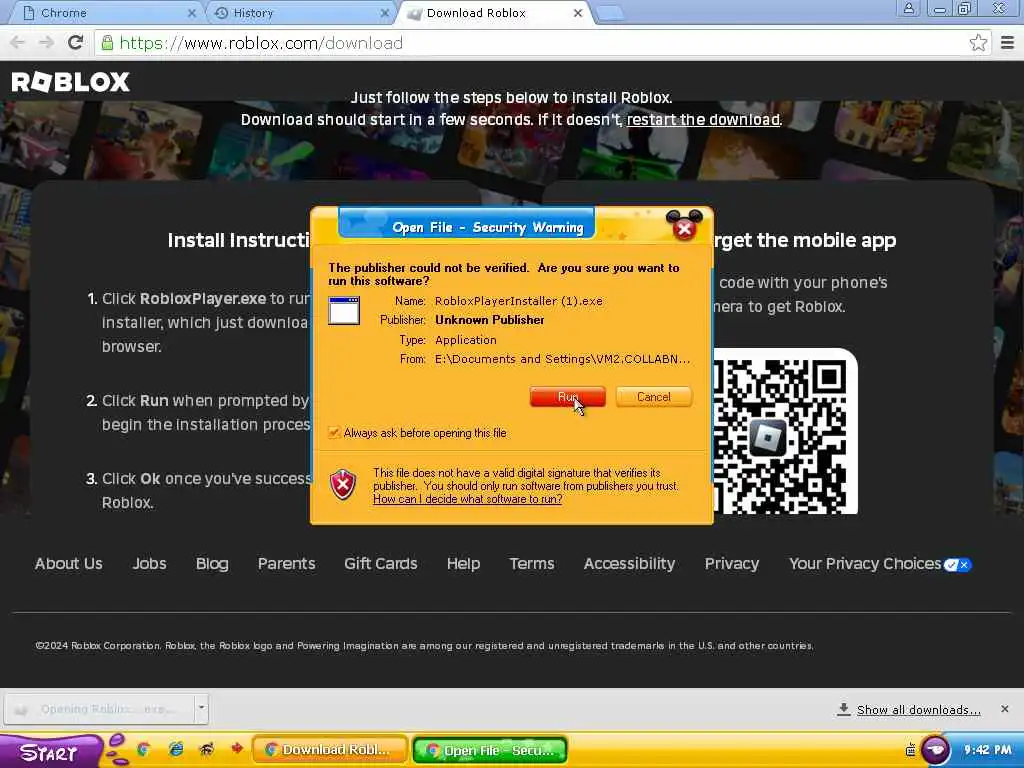
Task: Click the 'Opening Roblox...exe' download item
Action: (x=99, y=709)
